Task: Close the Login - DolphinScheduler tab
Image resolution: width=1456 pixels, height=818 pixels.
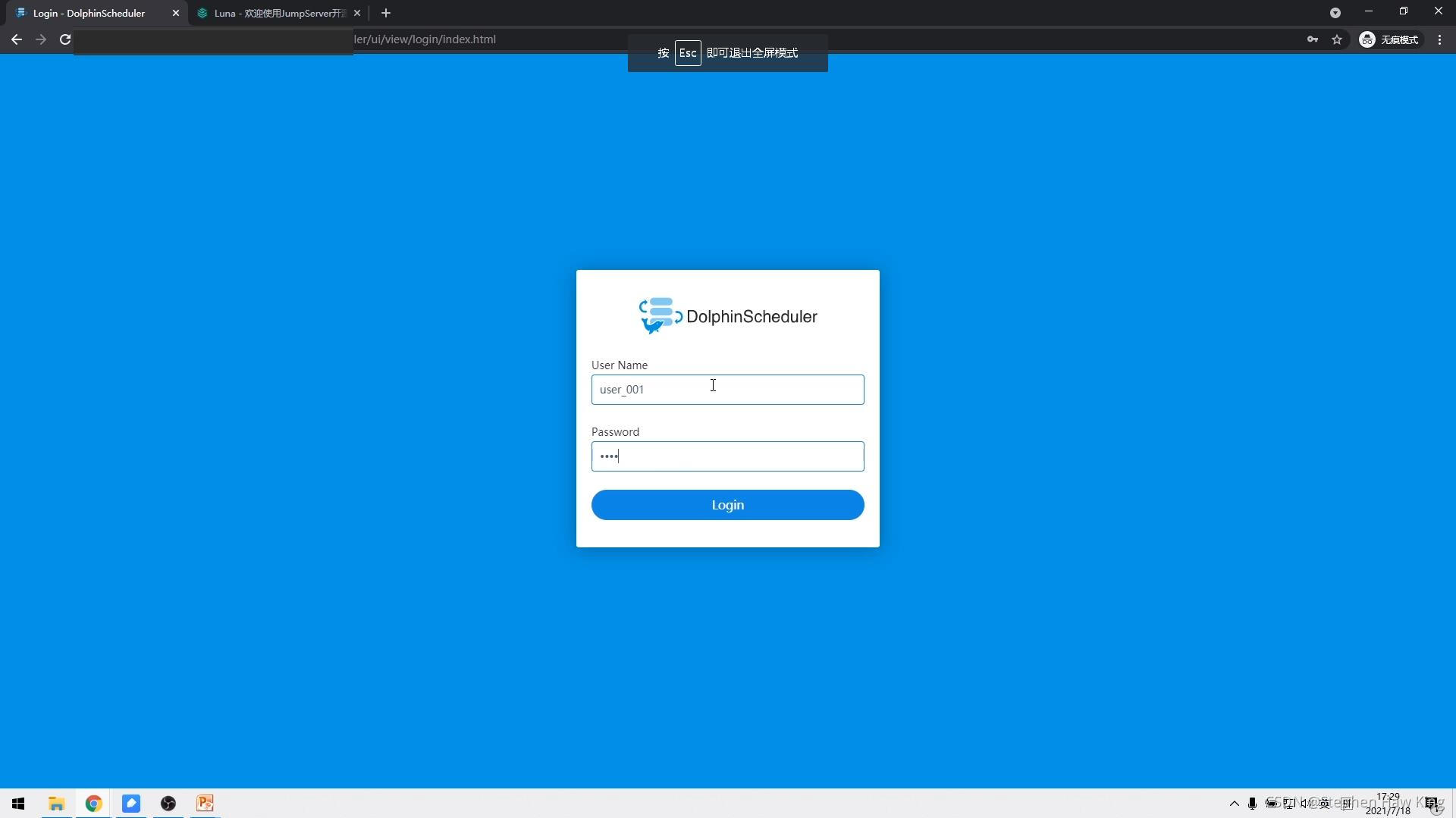Action: (x=176, y=13)
